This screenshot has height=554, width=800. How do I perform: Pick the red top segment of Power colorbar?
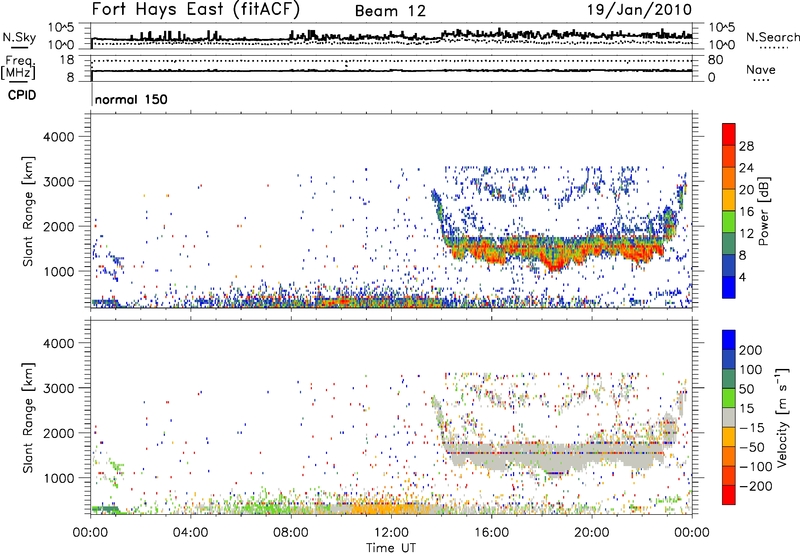[729, 135]
